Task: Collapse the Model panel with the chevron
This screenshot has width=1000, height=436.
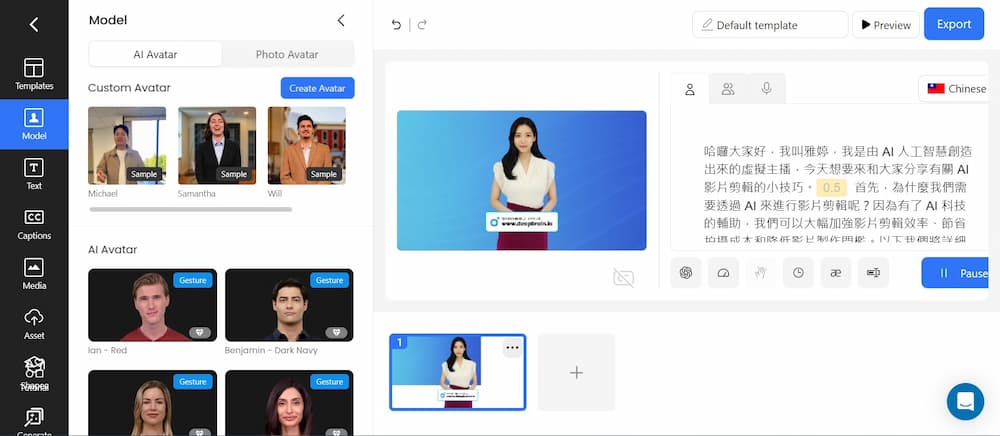Action: pos(341,20)
